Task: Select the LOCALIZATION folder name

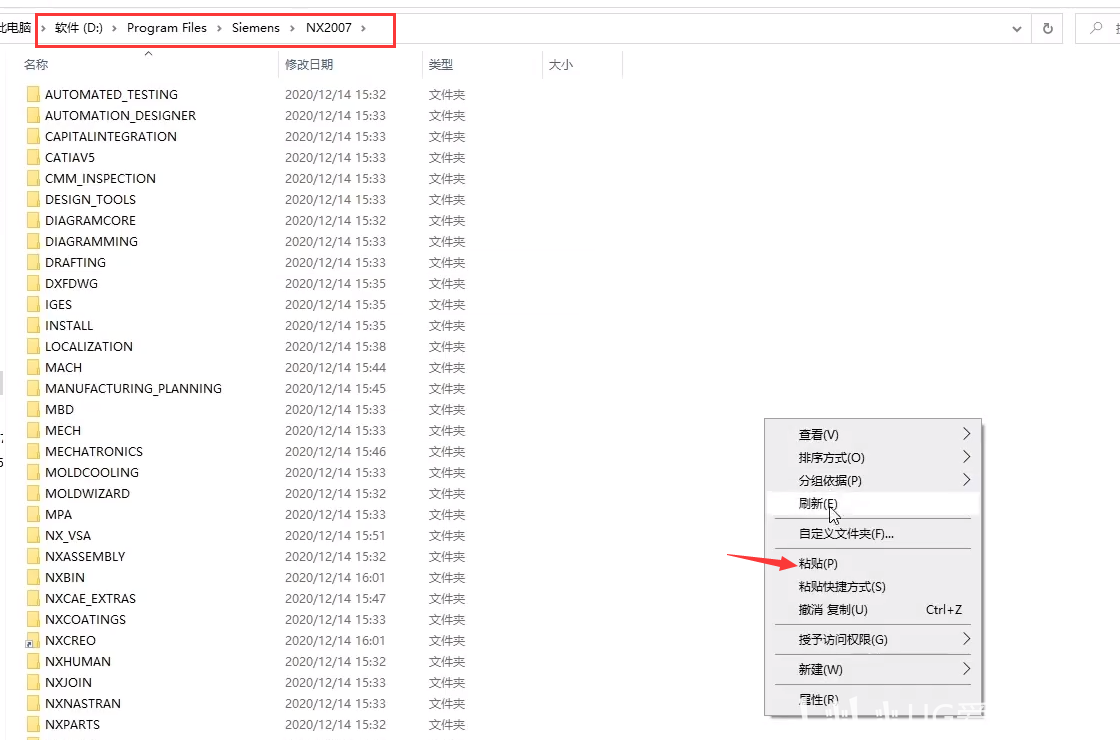Action: pos(89,346)
